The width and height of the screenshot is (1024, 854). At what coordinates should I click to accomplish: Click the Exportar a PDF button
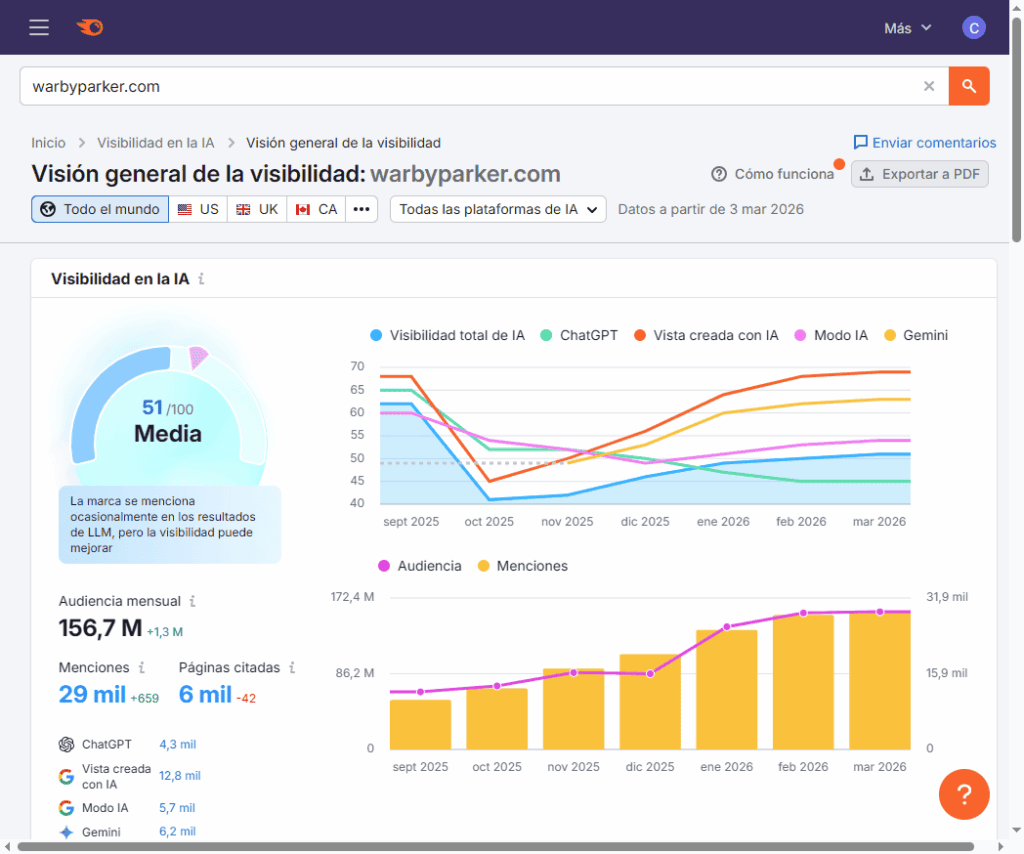(919, 174)
